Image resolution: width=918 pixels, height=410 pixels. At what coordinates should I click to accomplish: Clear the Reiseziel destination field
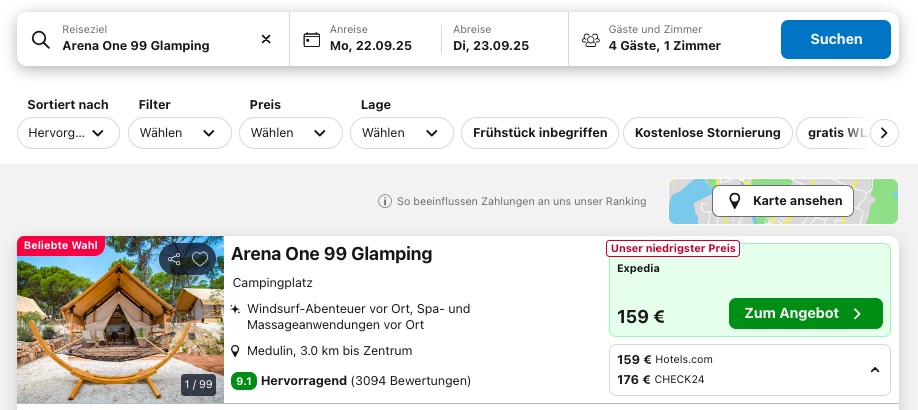(266, 39)
